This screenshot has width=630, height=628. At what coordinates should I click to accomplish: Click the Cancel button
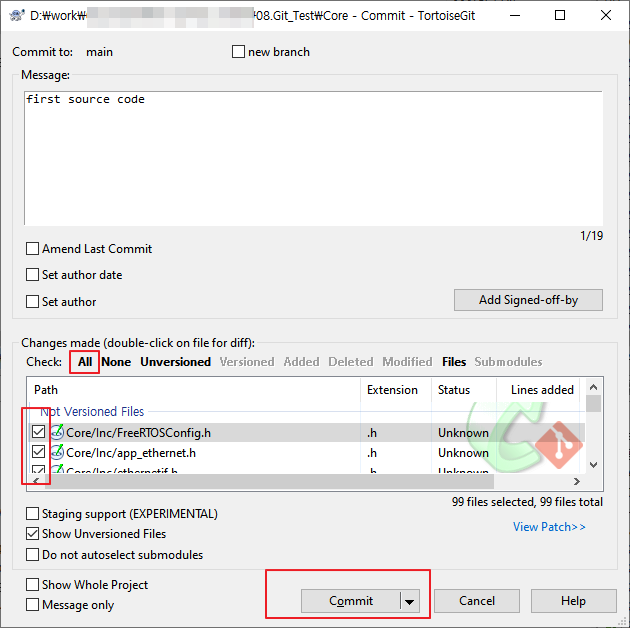[477, 601]
